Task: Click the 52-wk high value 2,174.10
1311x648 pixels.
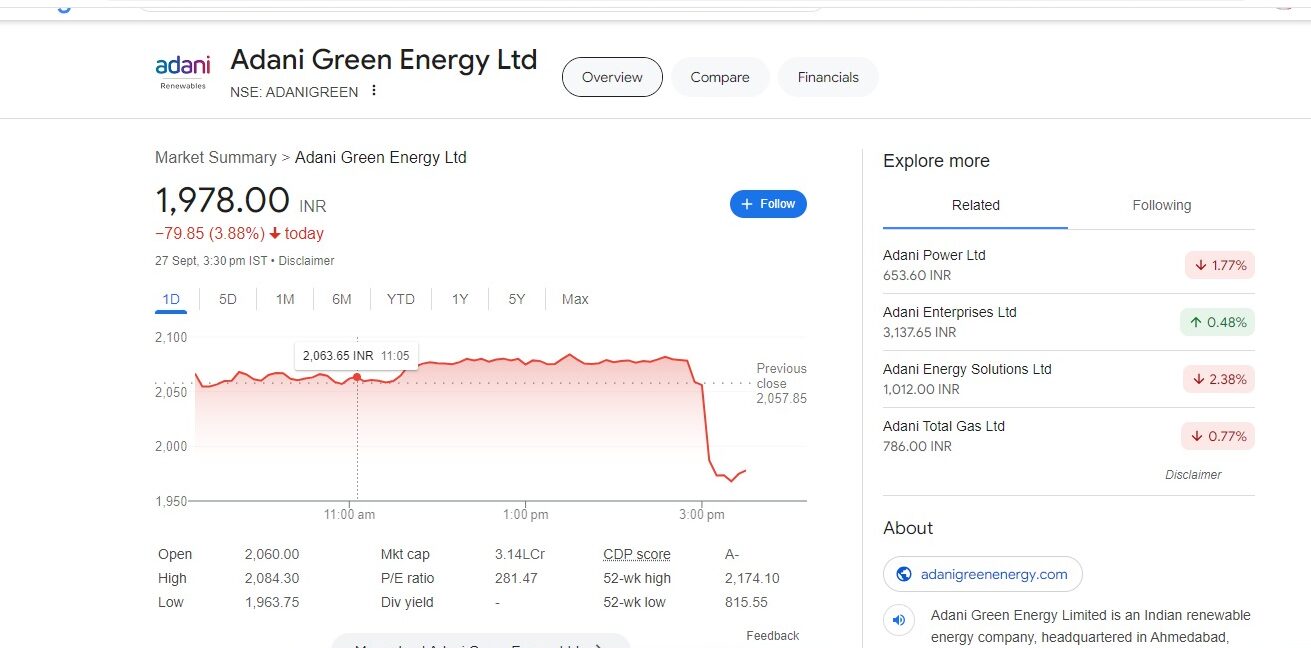Action: (752, 578)
